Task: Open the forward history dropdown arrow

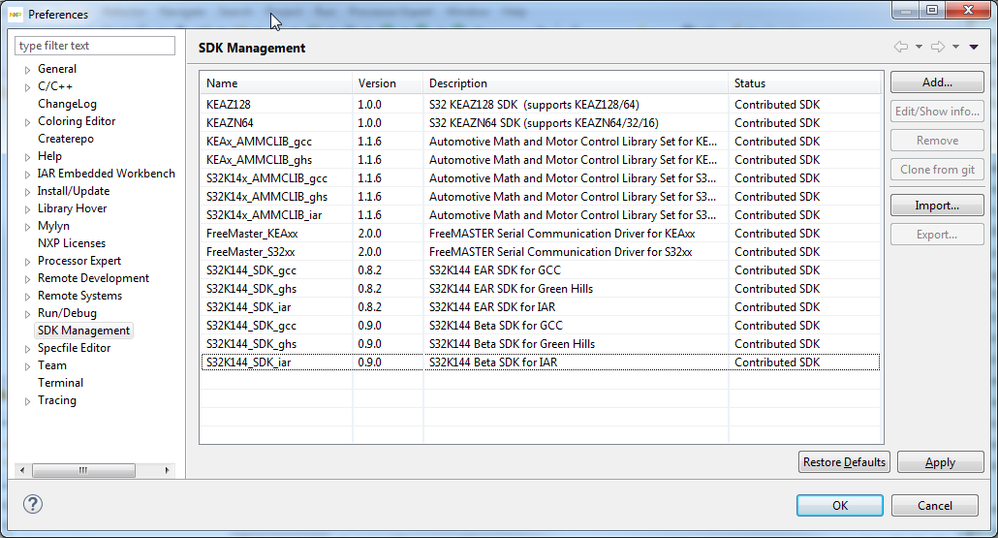Action: click(955, 46)
